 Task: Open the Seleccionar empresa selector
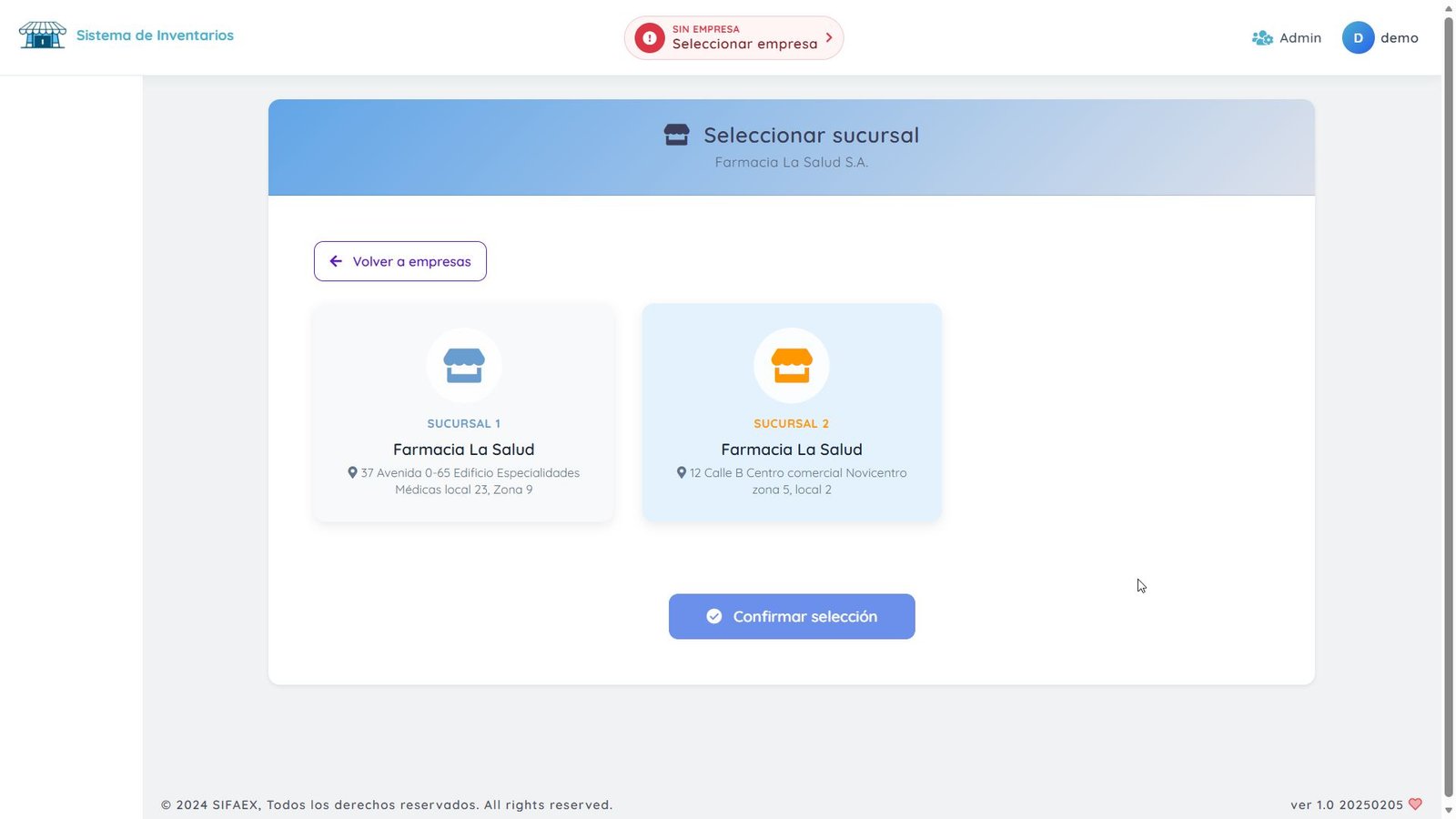tap(733, 38)
